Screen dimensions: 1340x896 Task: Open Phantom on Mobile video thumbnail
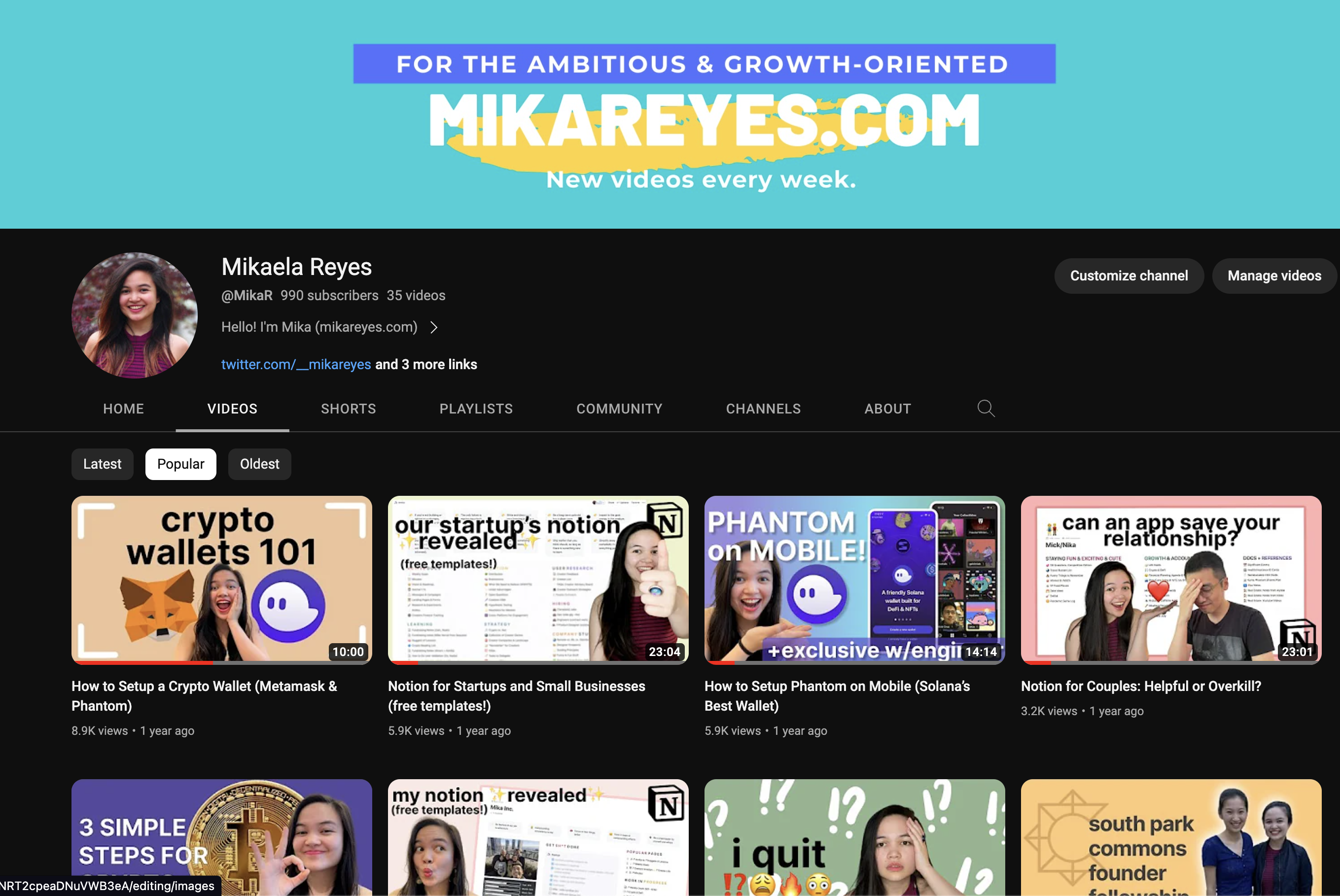click(x=854, y=580)
